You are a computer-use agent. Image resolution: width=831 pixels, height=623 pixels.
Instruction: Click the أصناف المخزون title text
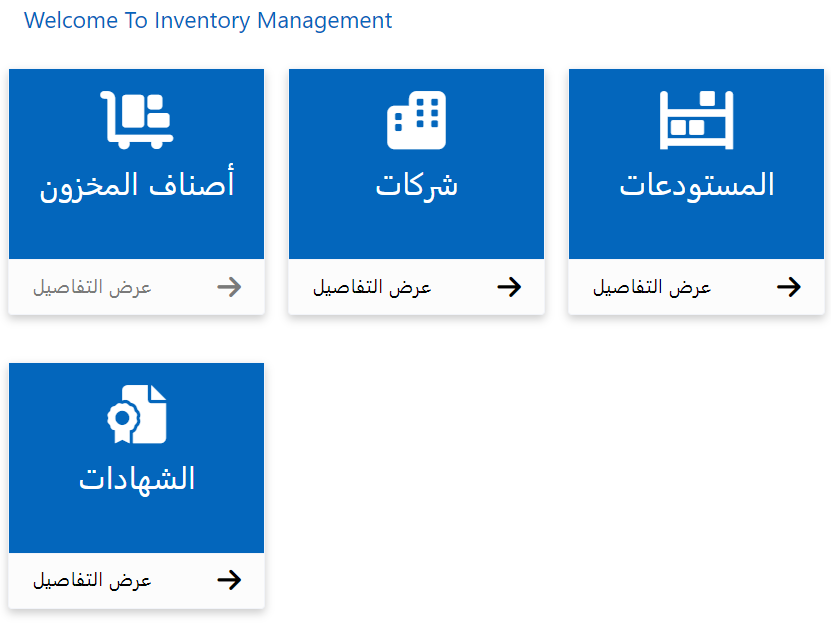pyautogui.click(x=136, y=182)
